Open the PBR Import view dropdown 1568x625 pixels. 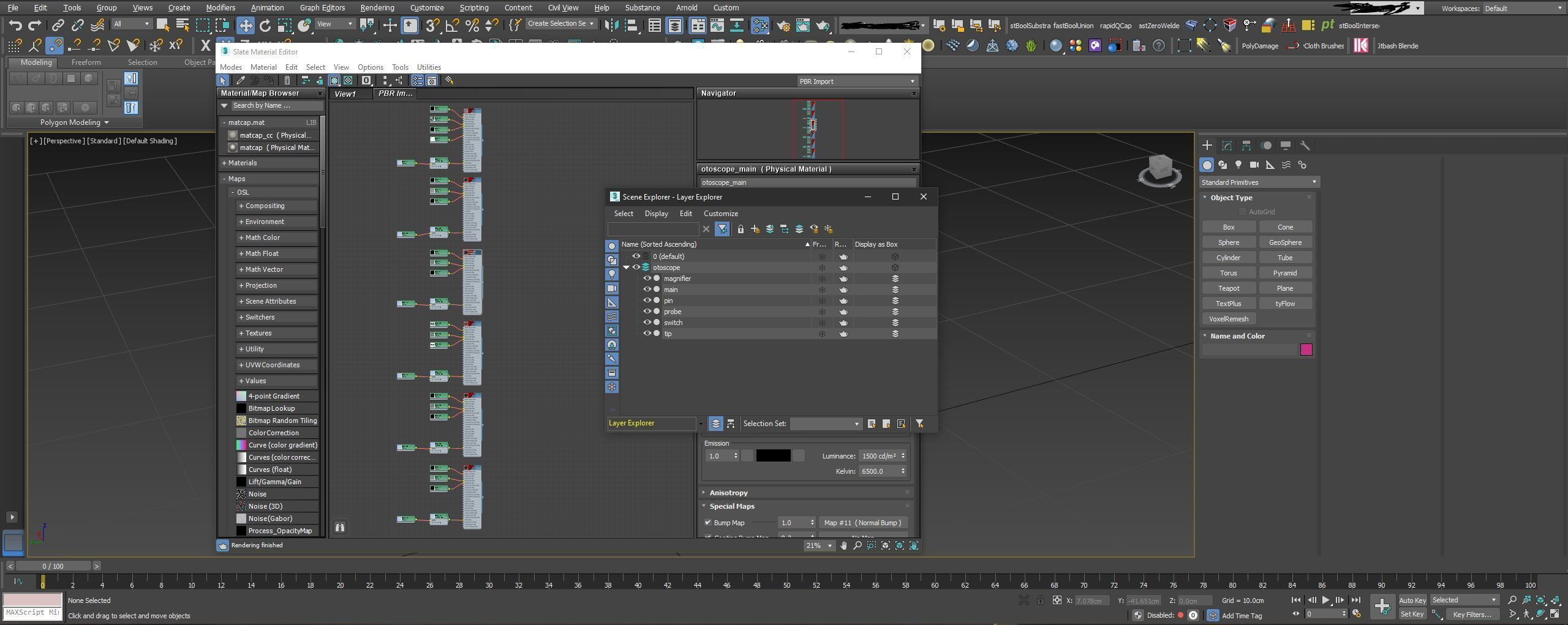tap(857, 81)
